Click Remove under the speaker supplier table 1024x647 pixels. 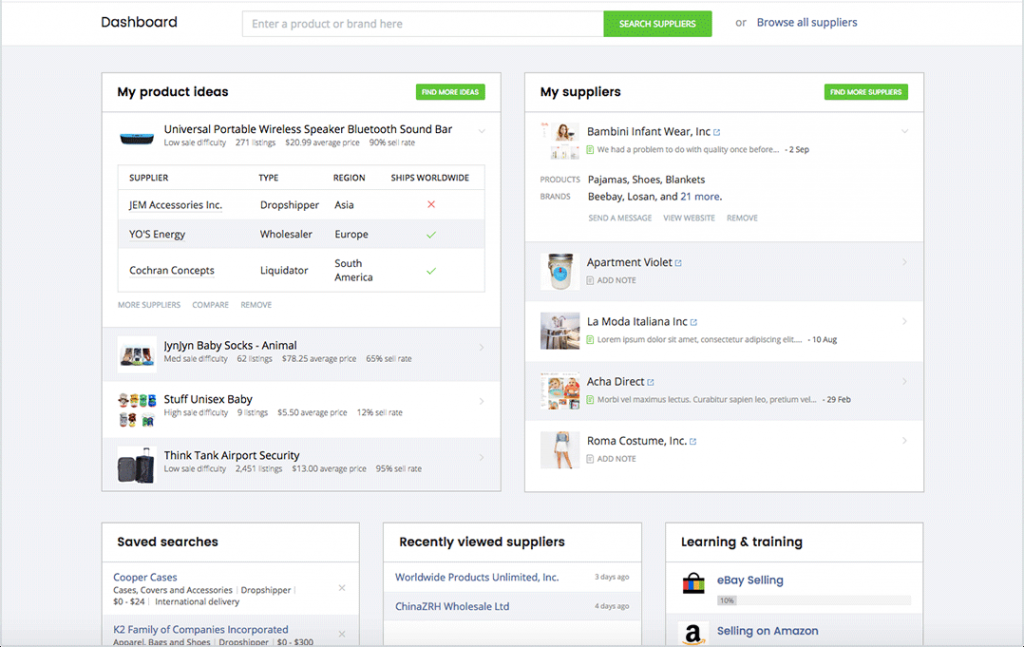[x=256, y=305]
